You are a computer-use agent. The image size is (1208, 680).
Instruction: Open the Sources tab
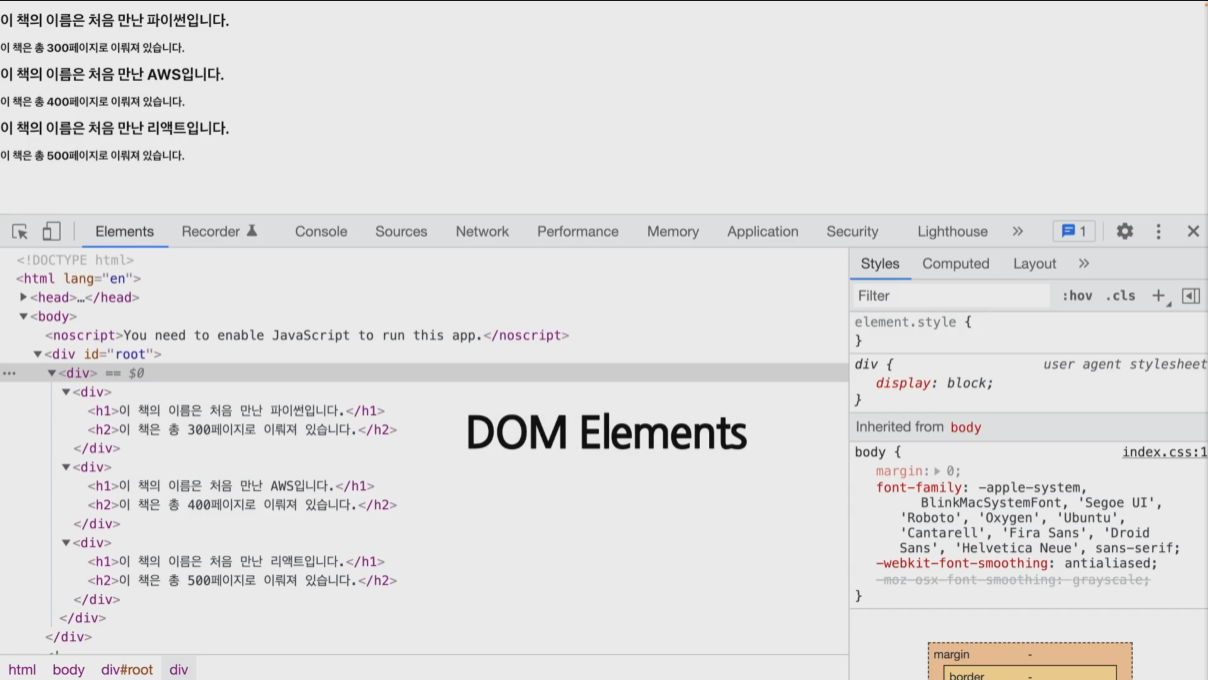(401, 231)
